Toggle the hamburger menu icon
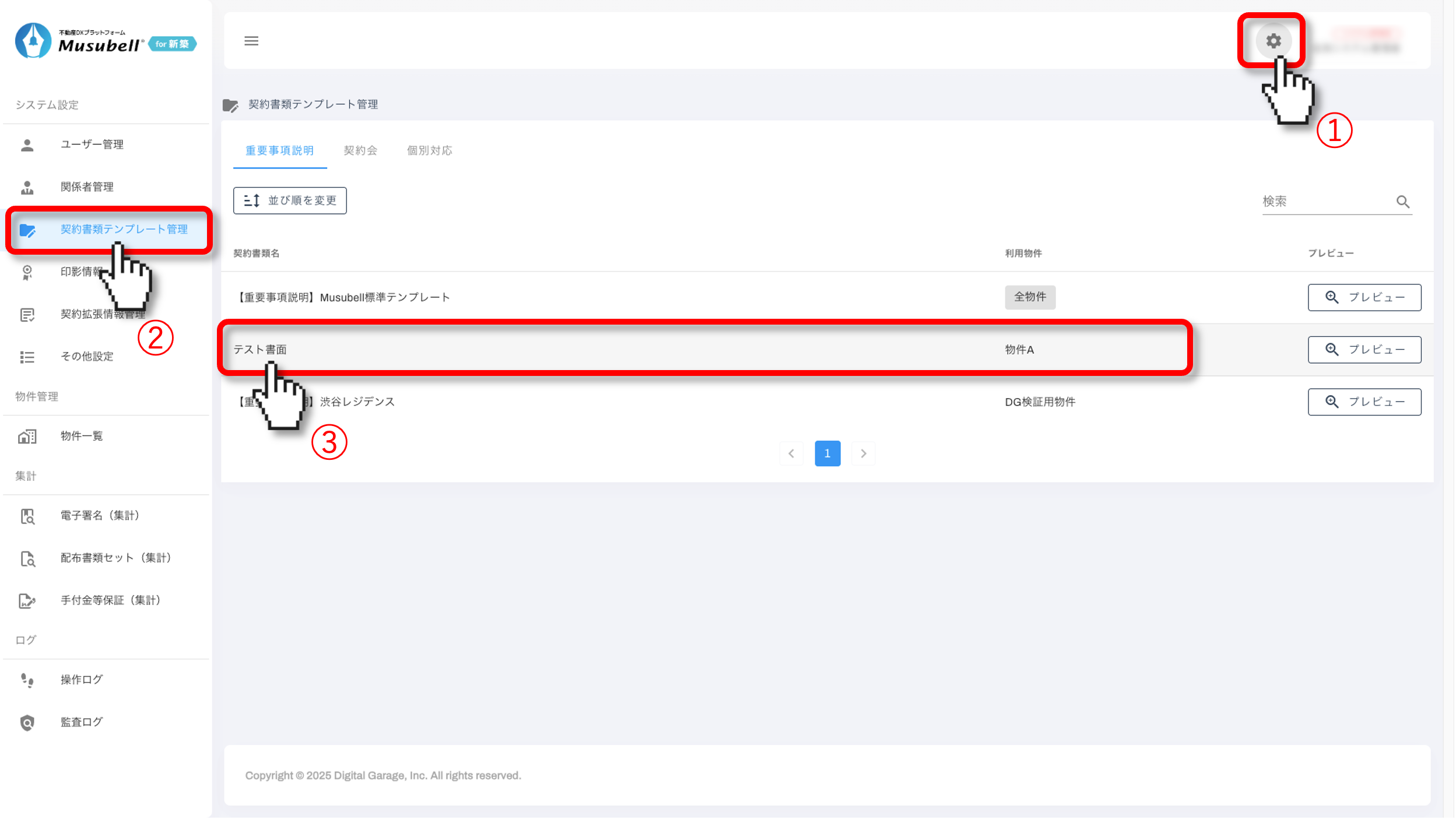This screenshot has height=820, width=1456. click(251, 41)
